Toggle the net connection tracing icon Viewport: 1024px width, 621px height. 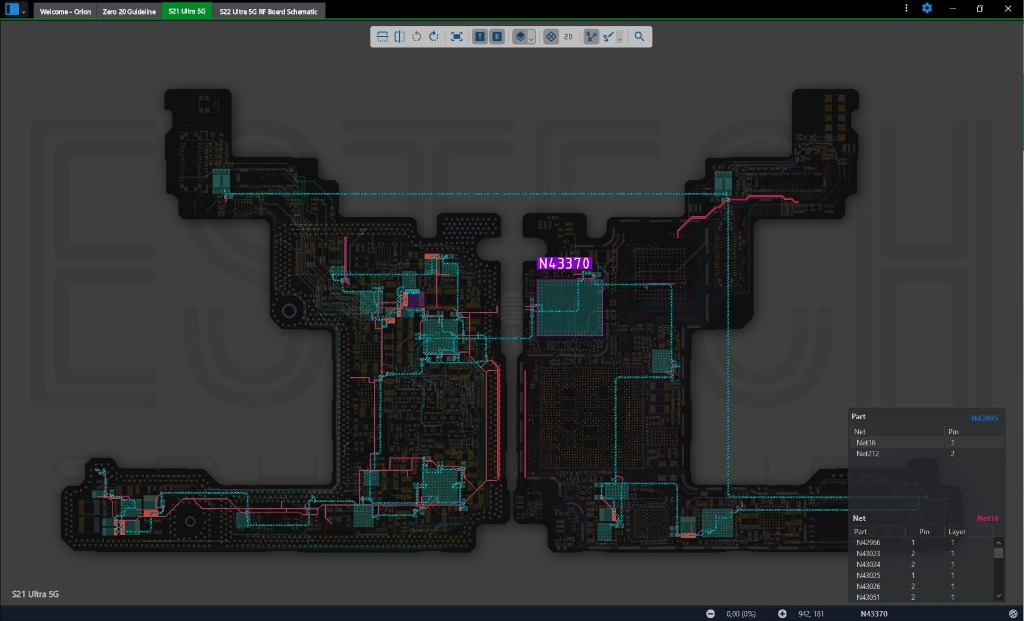(x=591, y=37)
